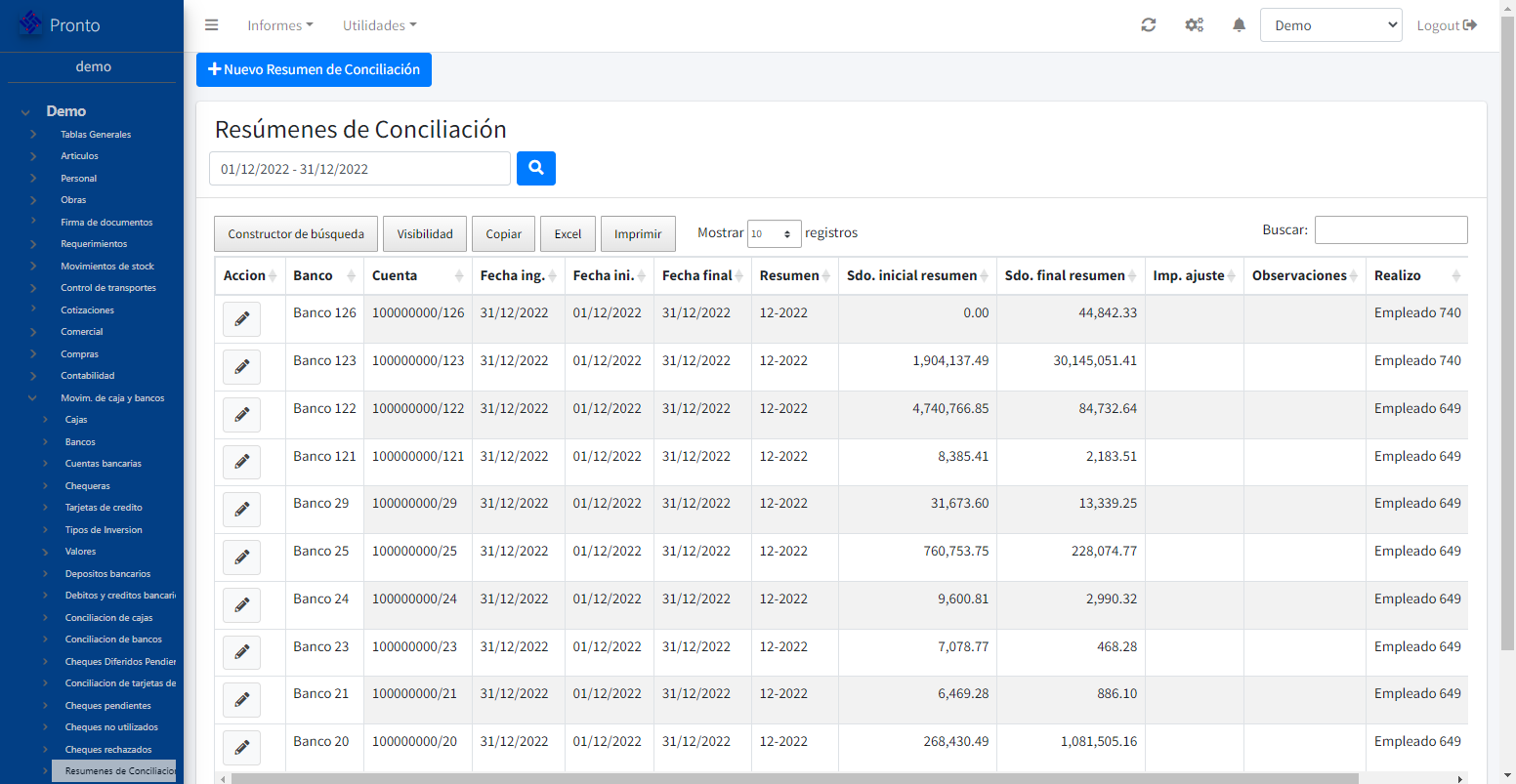Screen dimensions: 1516x784
Task: Click the blue search magnifier button
Action: click(535, 168)
